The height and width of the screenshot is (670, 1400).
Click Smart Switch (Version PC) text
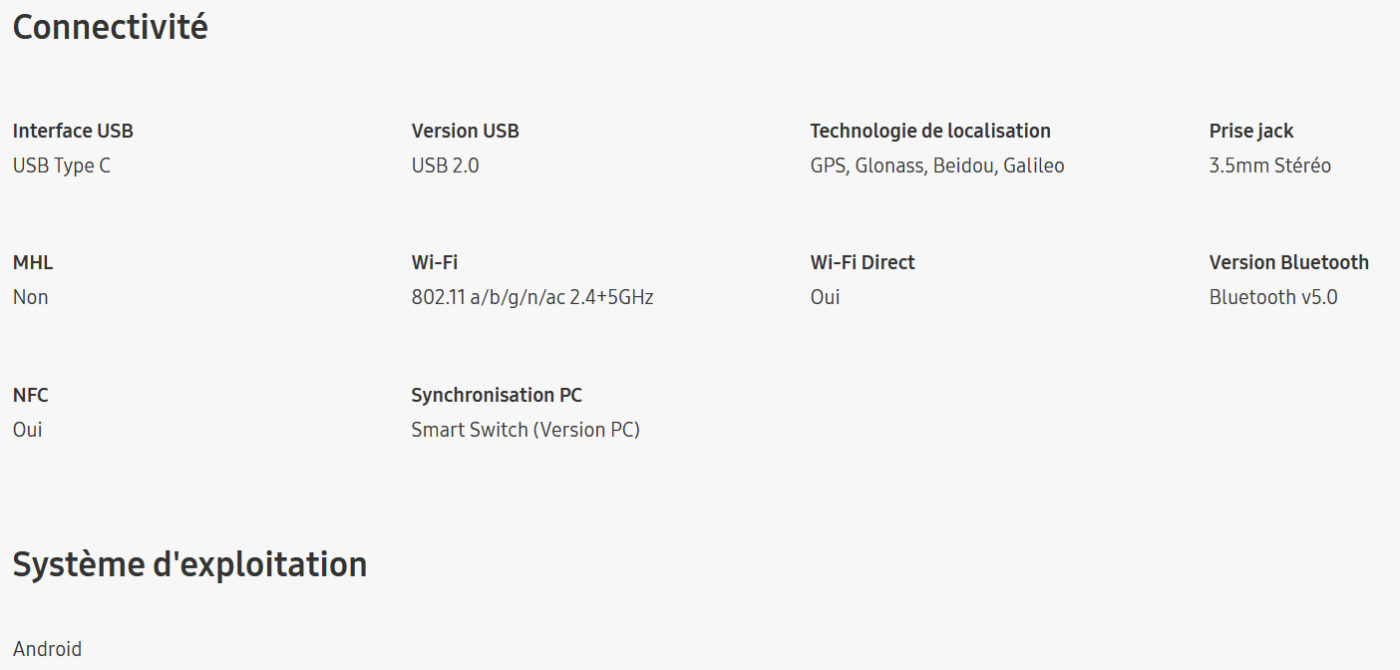pos(525,430)
